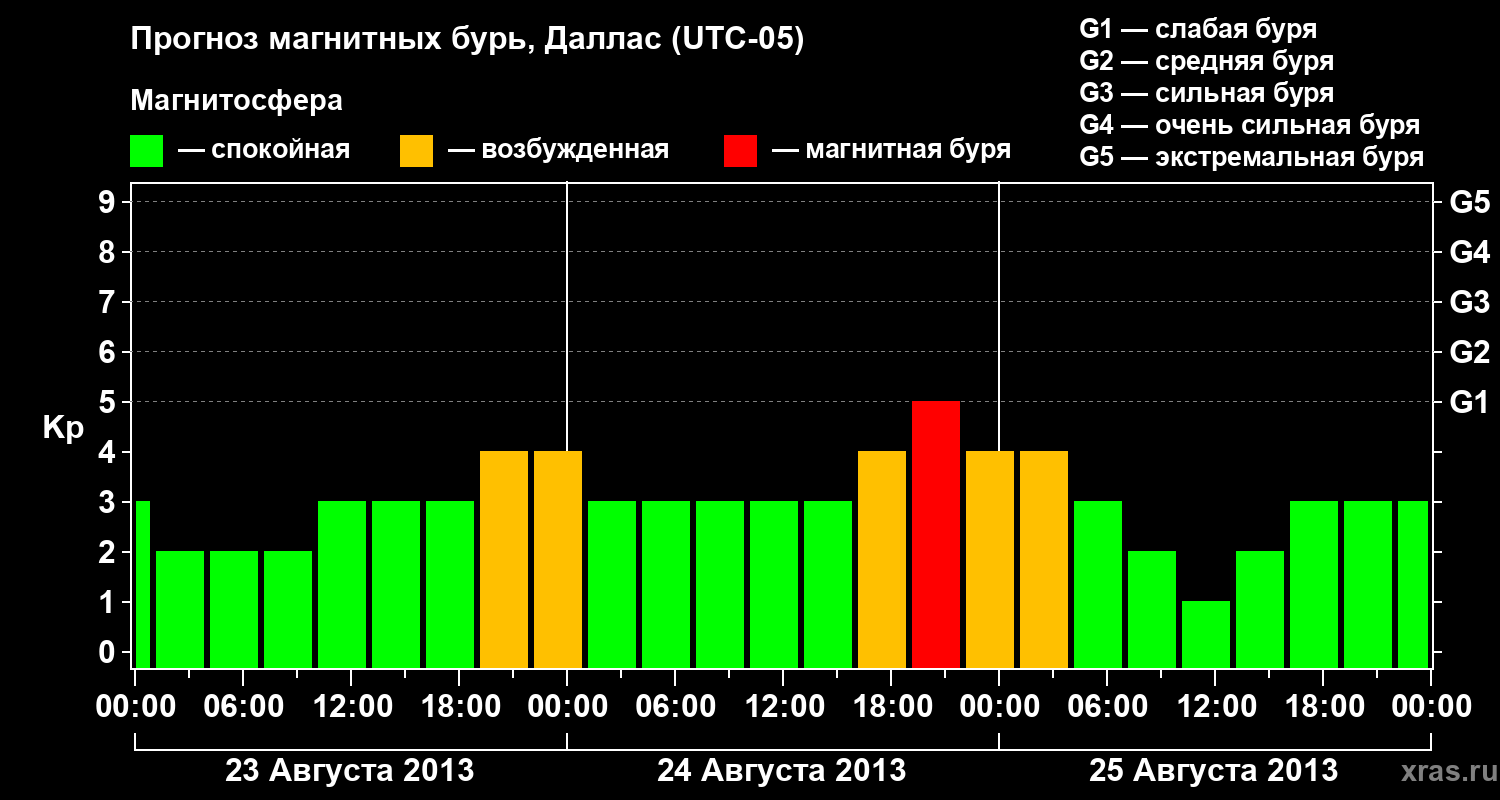Click the 'G2 — средняя буря' legend line
Viewport: 1500px width, 800px height.
tap(1207, 61)
